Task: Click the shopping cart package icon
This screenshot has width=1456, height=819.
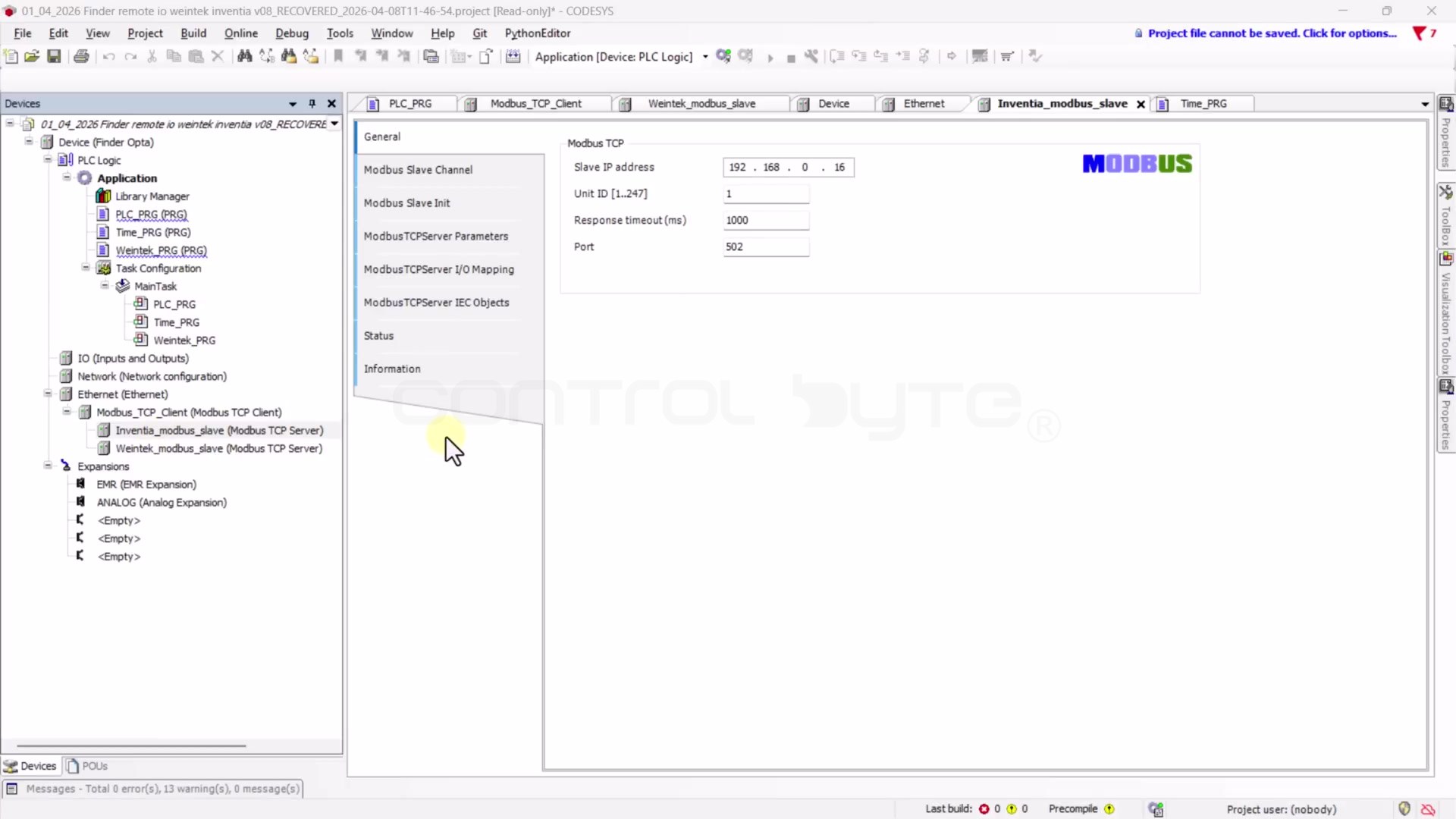Action: click(1007, 56)
